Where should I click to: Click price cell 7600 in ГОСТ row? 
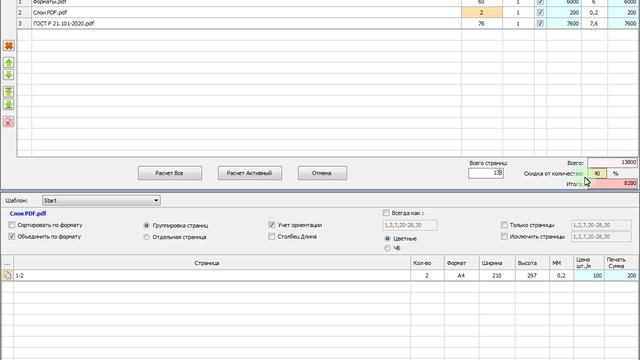coord(564,24)
